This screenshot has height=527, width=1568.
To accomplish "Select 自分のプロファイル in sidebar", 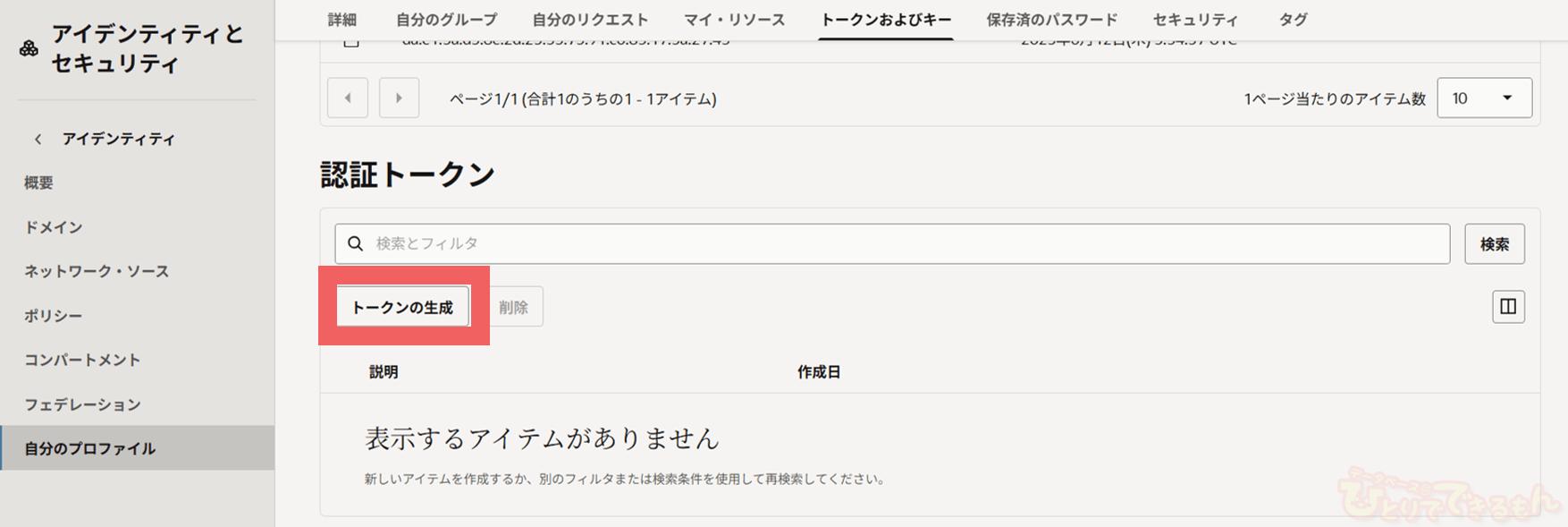I will coord(89,448).
